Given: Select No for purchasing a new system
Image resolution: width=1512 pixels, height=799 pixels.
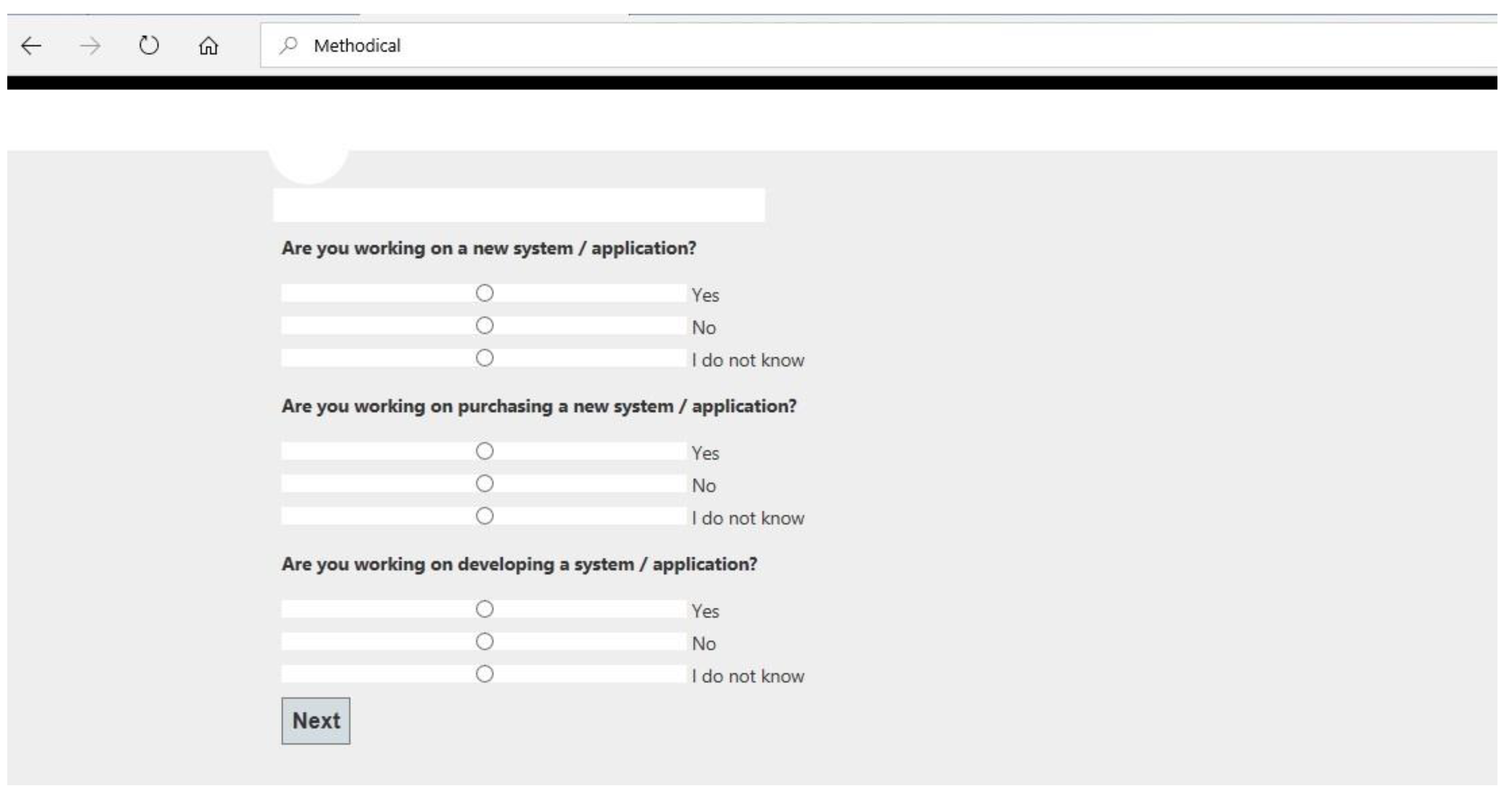Looking at the screenshot, I should pos(485,484).
